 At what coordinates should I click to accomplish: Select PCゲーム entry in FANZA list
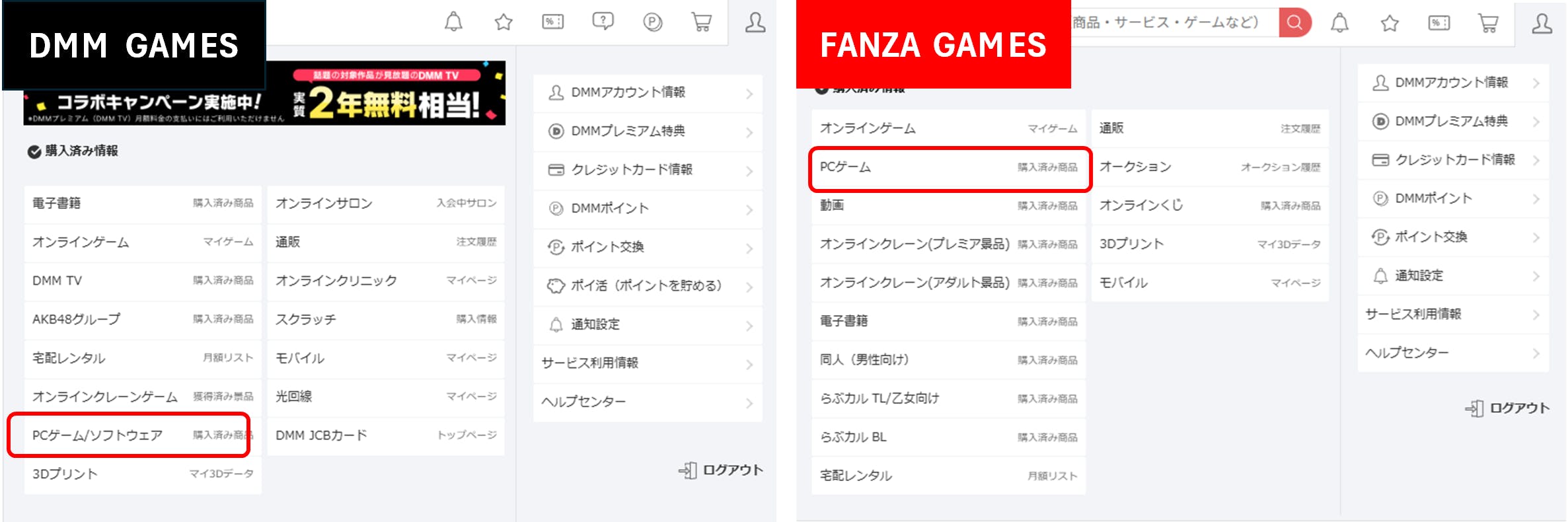point(948,168)
